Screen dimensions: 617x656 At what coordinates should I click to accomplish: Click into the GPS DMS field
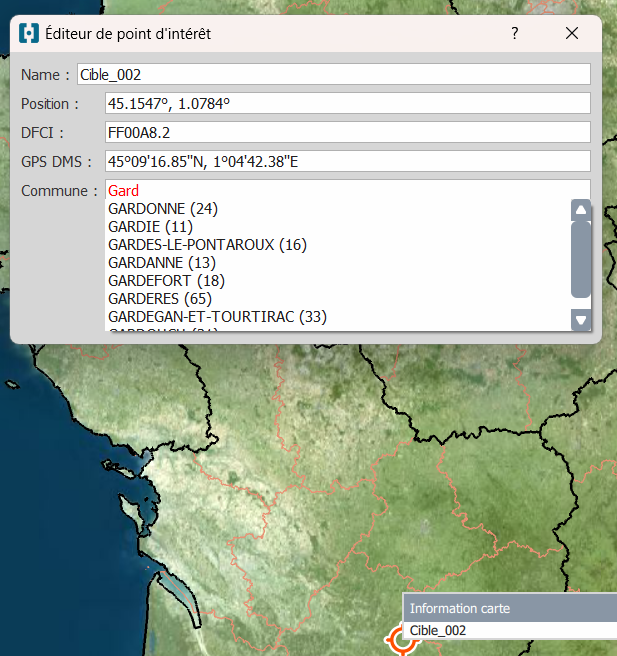coord(347,162)
